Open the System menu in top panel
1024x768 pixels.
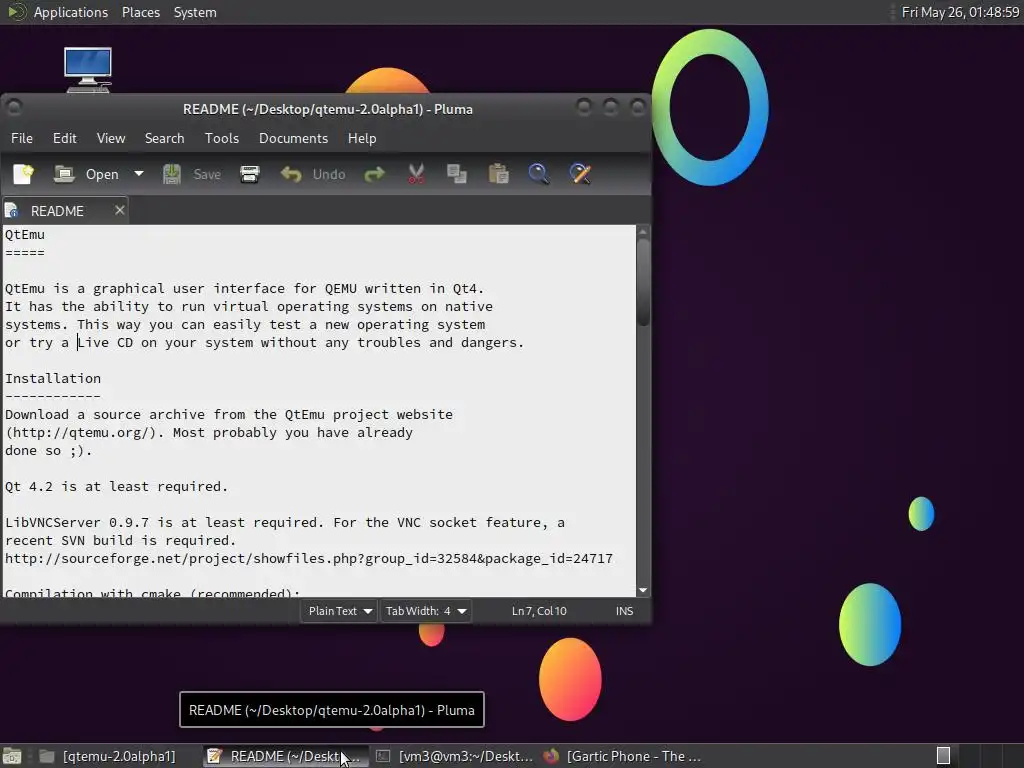[195, 12]
